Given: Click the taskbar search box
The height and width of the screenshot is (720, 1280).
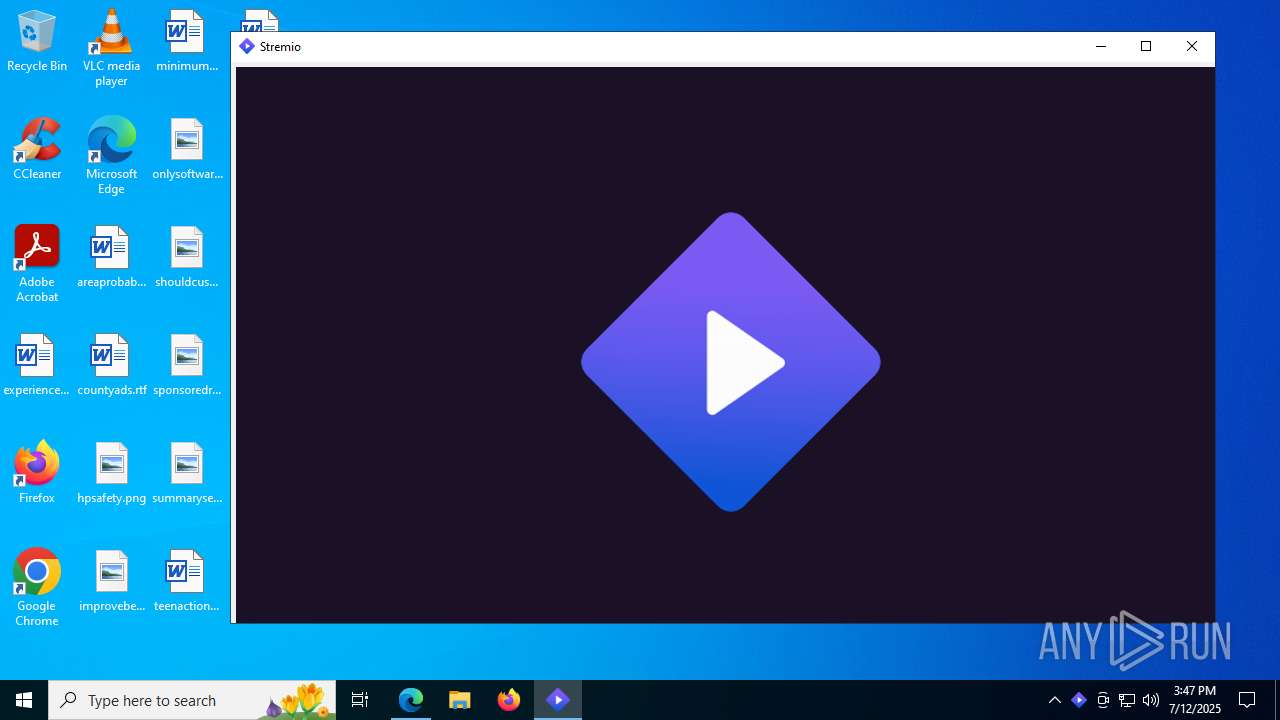Looking at the screenshot, I should pyautogui.click(x=192, y=700).
